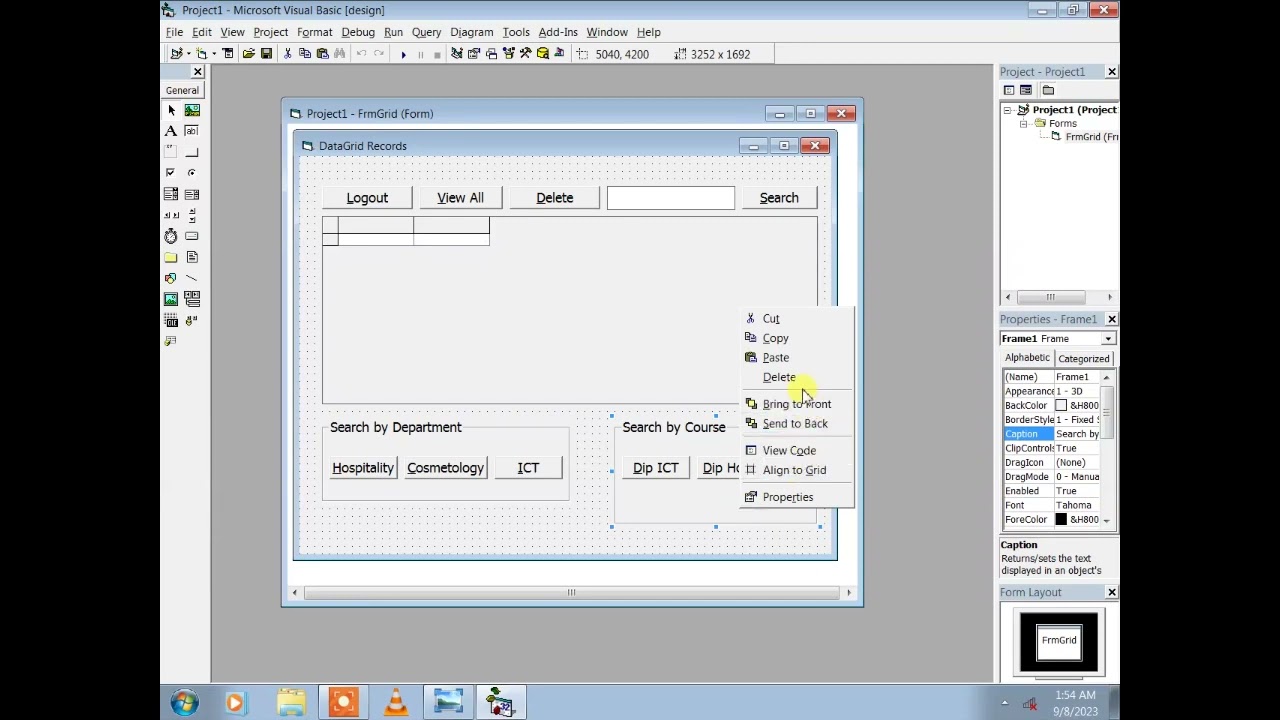Select the CheckBox control in toolbox

[x=171, y=173]
